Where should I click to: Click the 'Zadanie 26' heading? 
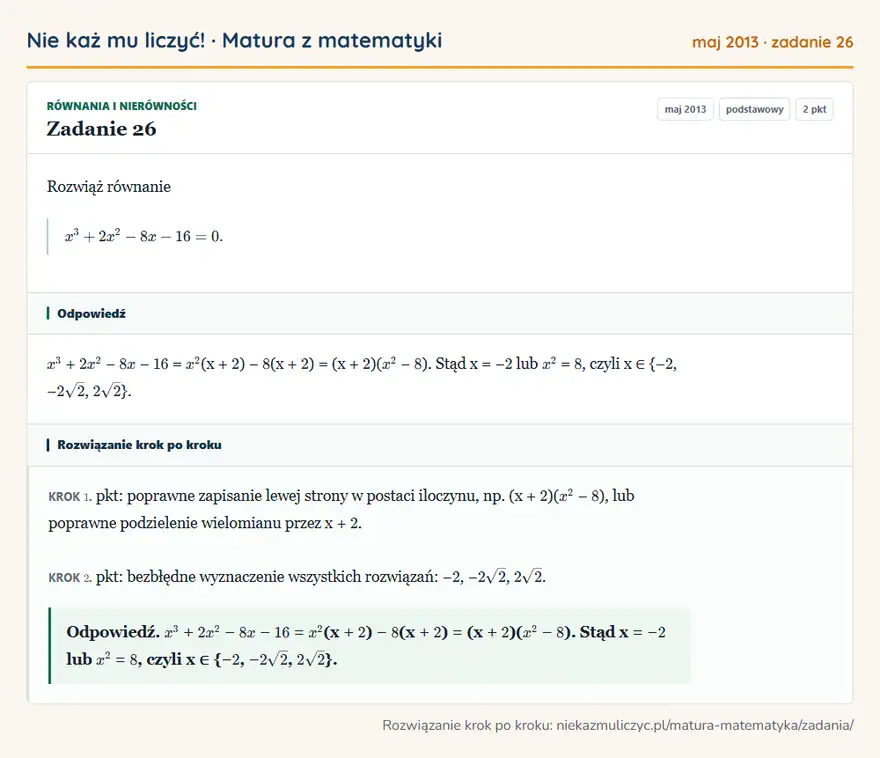tap(102, 129)
